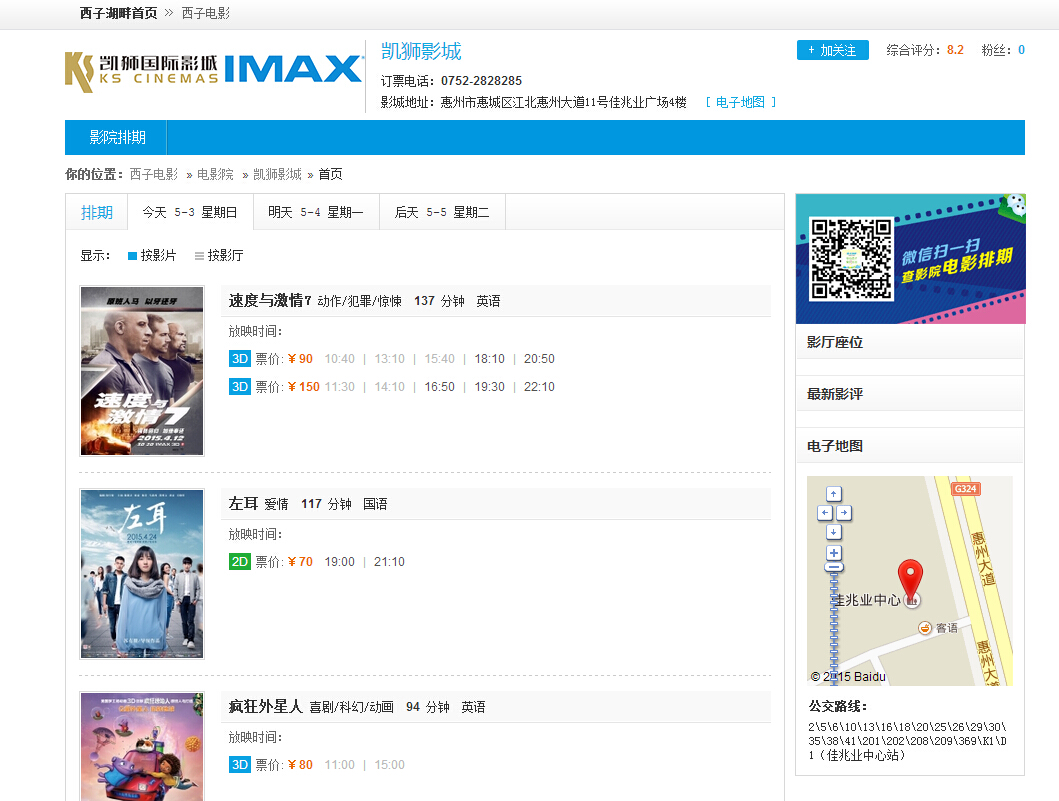Pan the map right using the right arrow

[845, 512]
